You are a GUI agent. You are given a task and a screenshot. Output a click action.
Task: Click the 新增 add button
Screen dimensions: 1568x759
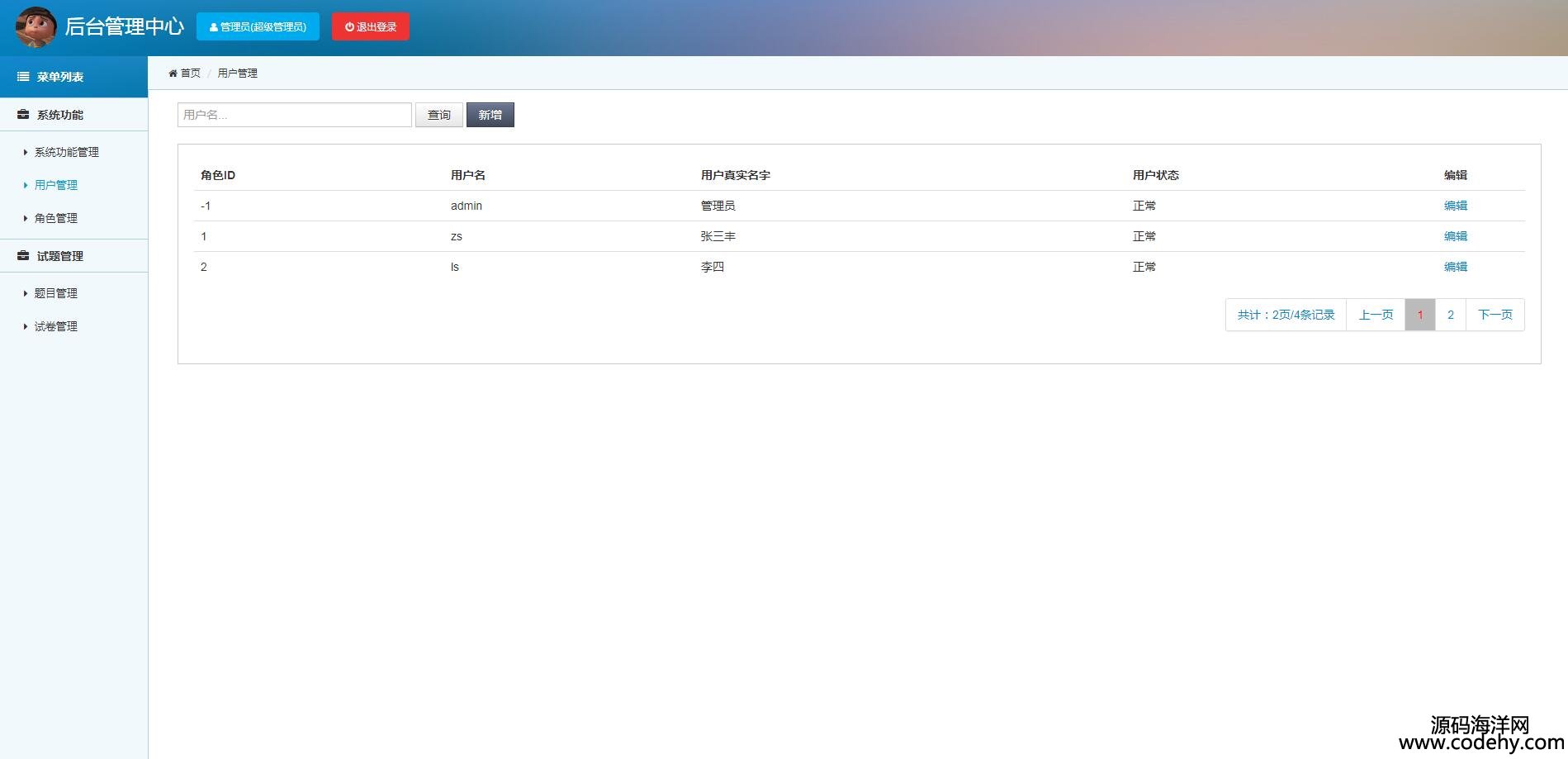click(x=490, y=115)
